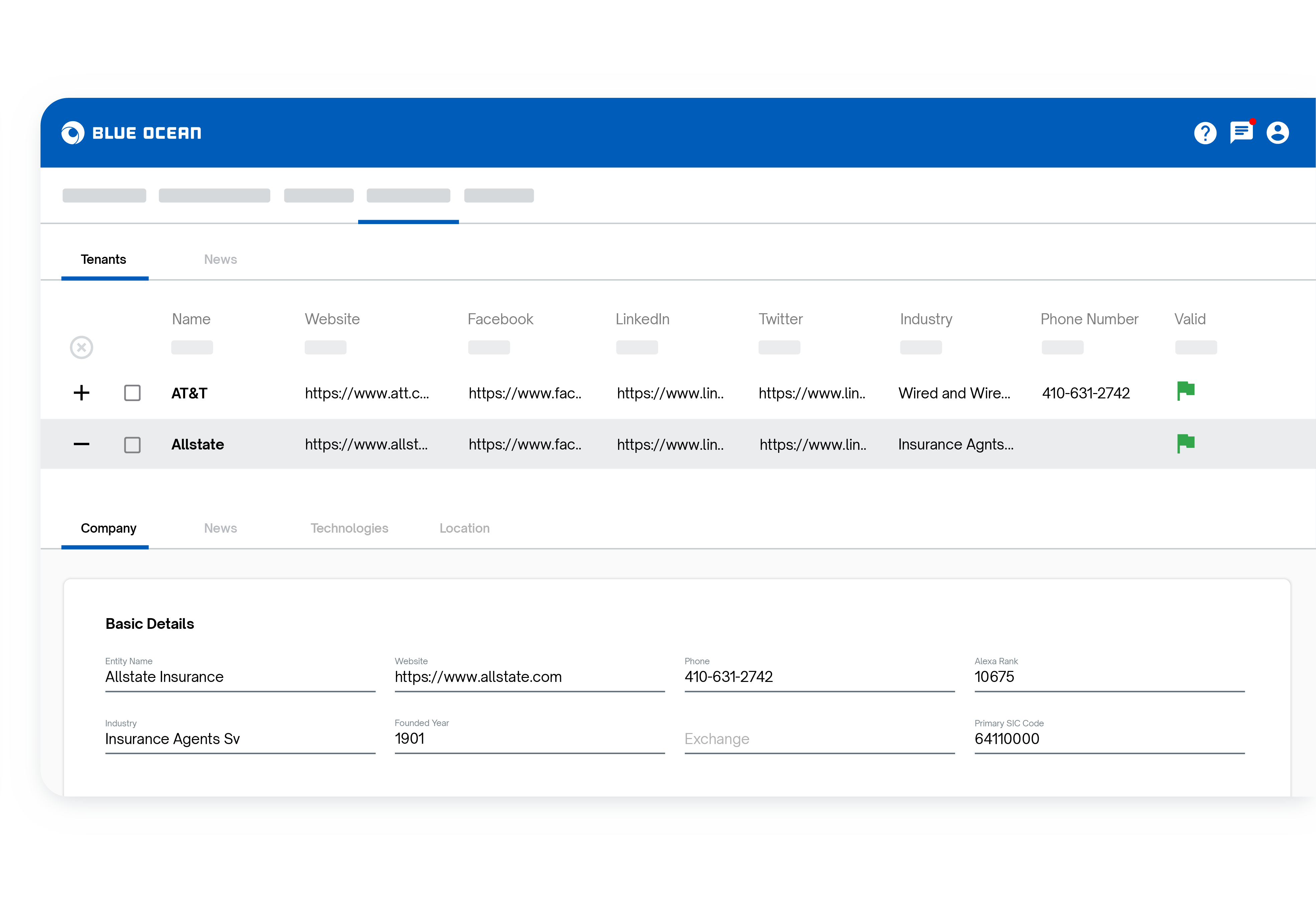Click the Industry column header

click(926, 319)
